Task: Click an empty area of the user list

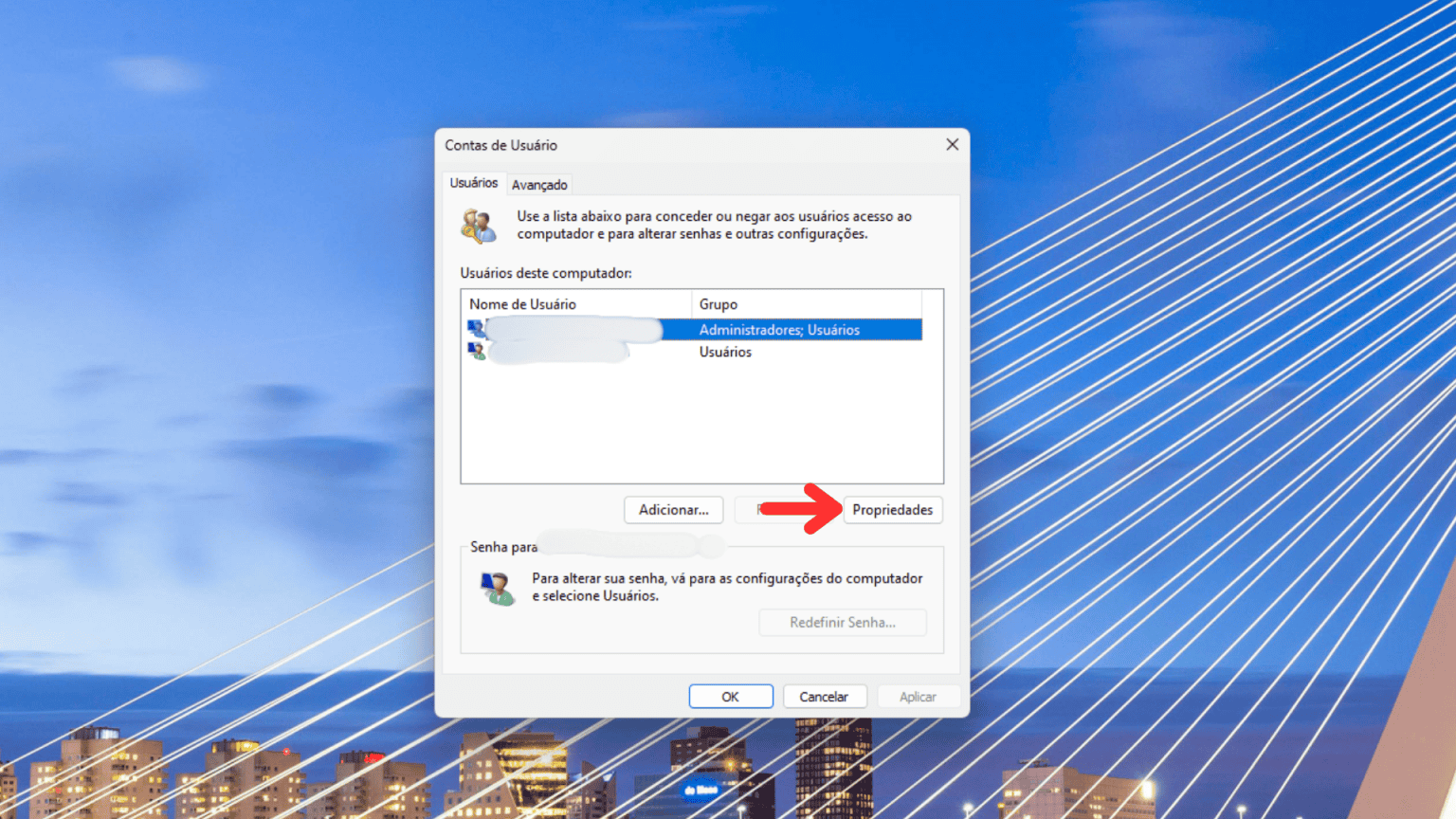Action: [x=701, y=427]
